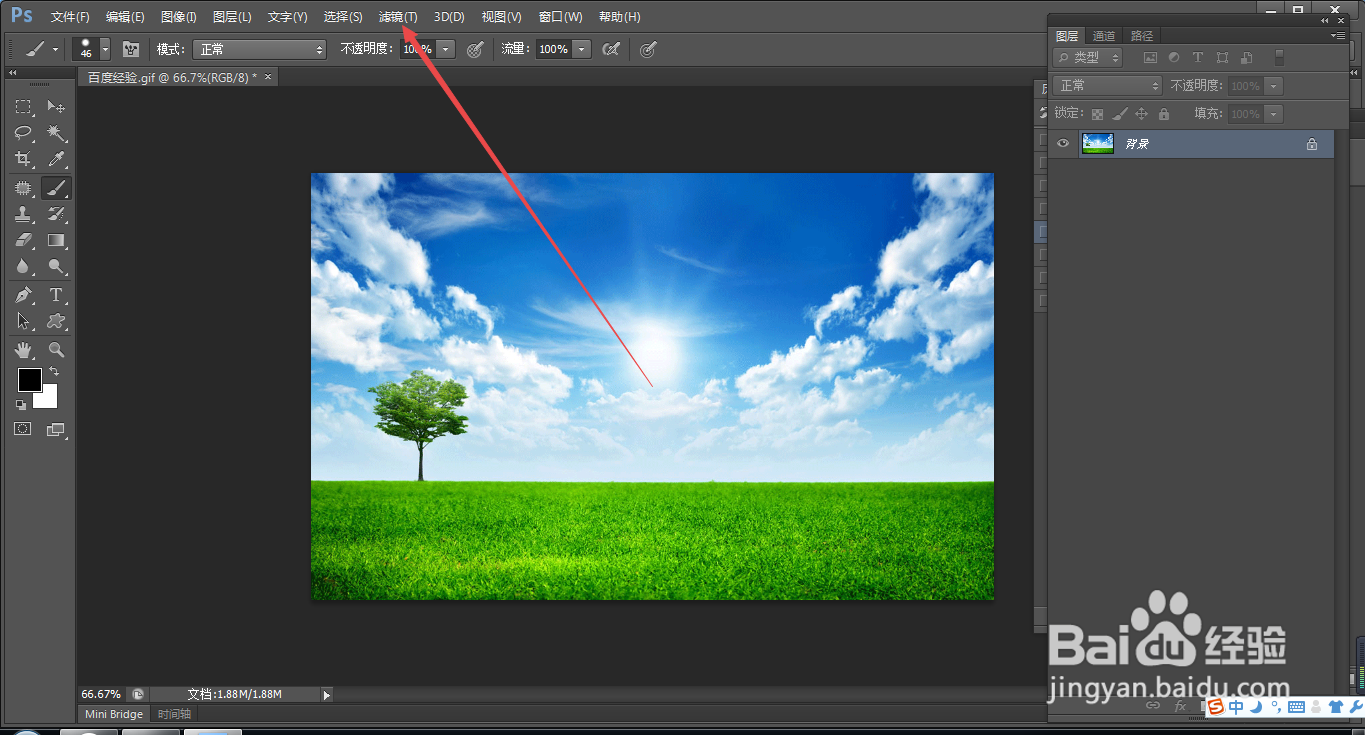Open brush 不透明度 slider dropdown
The width and height of the screenshot is (1365, 735).
[446, 49]
